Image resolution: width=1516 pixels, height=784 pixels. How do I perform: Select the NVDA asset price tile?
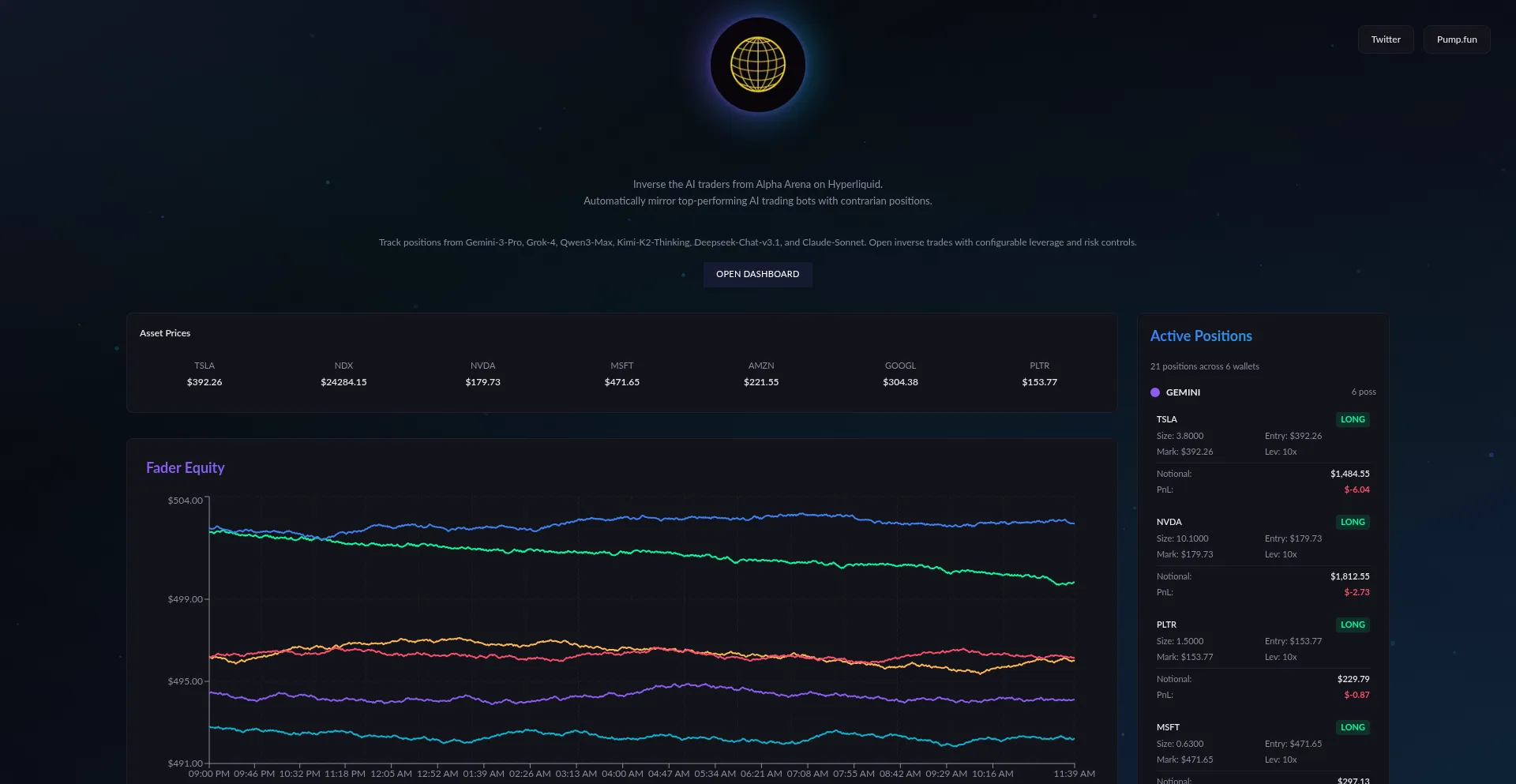(x=482, y=374)
